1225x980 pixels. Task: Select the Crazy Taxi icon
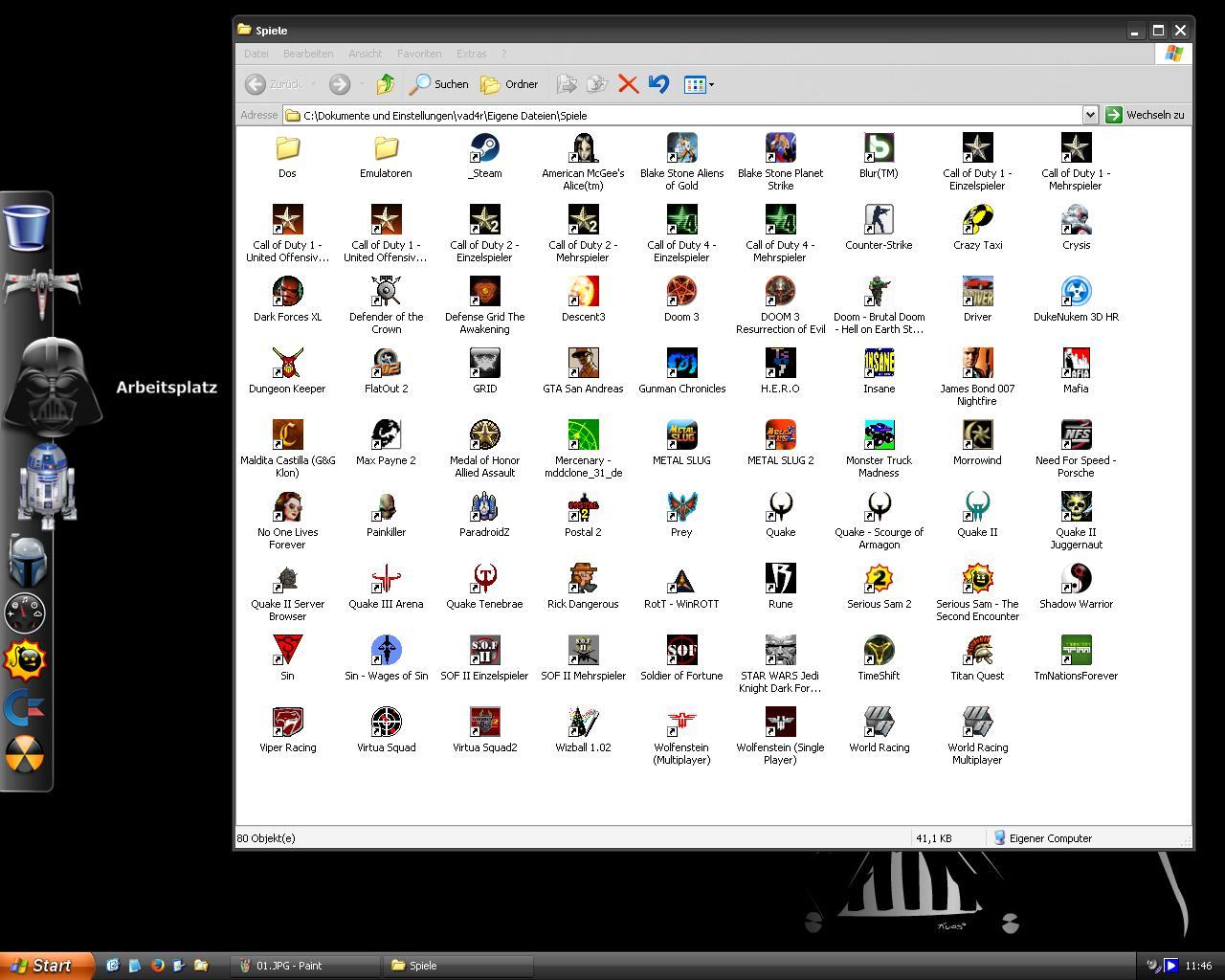(977, 220)
